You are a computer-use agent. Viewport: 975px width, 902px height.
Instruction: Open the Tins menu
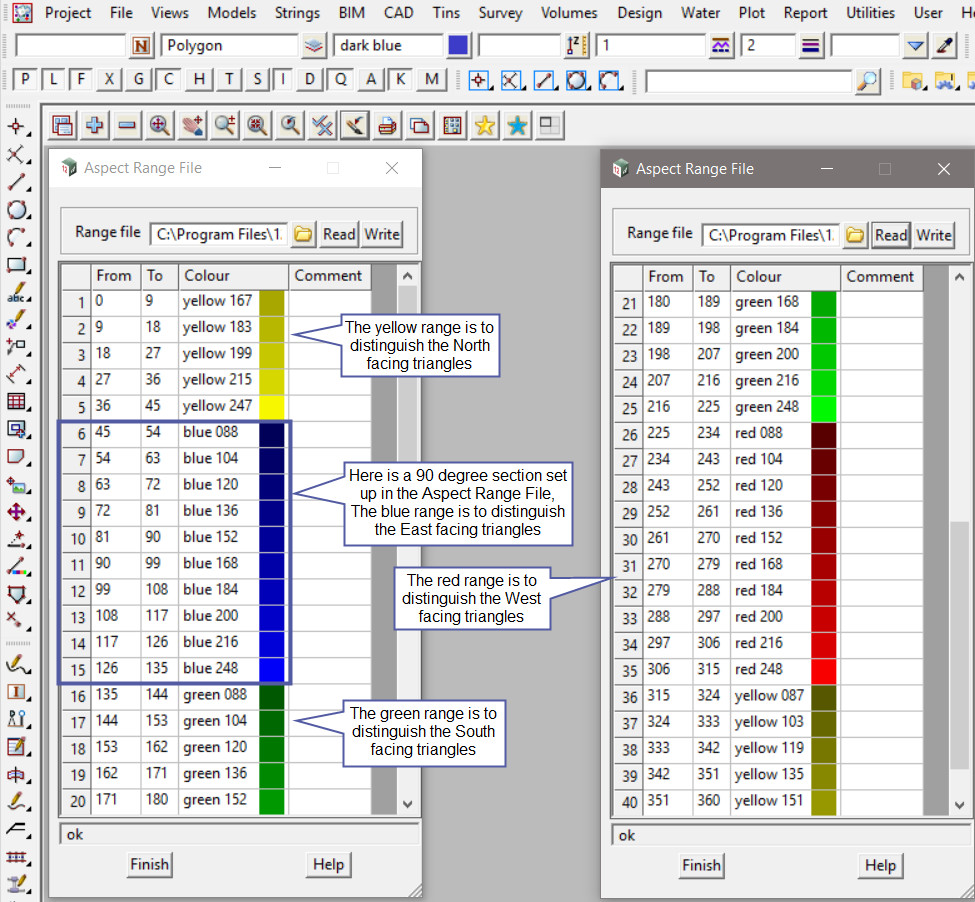[x=446, y=13]
